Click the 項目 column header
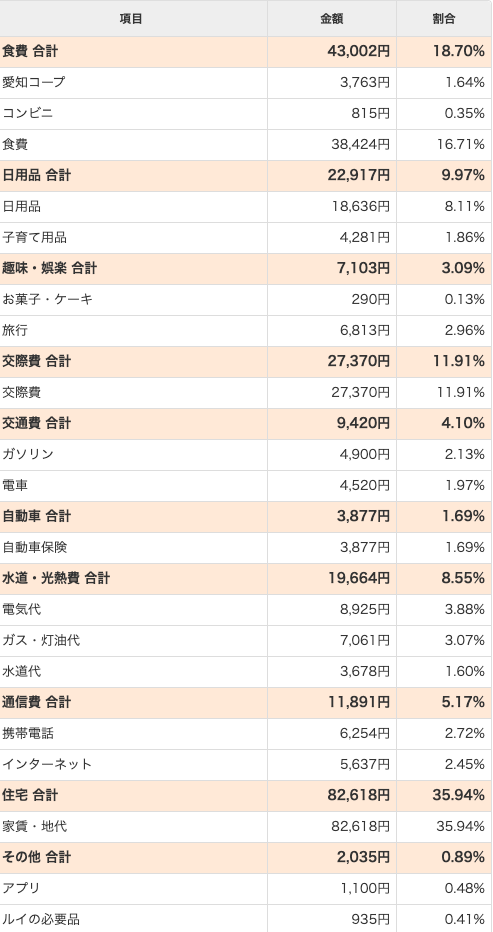 133,18
